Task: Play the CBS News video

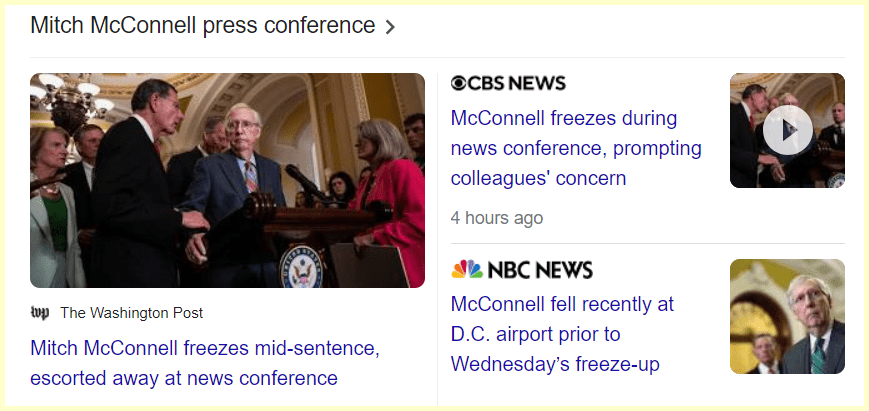Action: [x=787, y=130]
